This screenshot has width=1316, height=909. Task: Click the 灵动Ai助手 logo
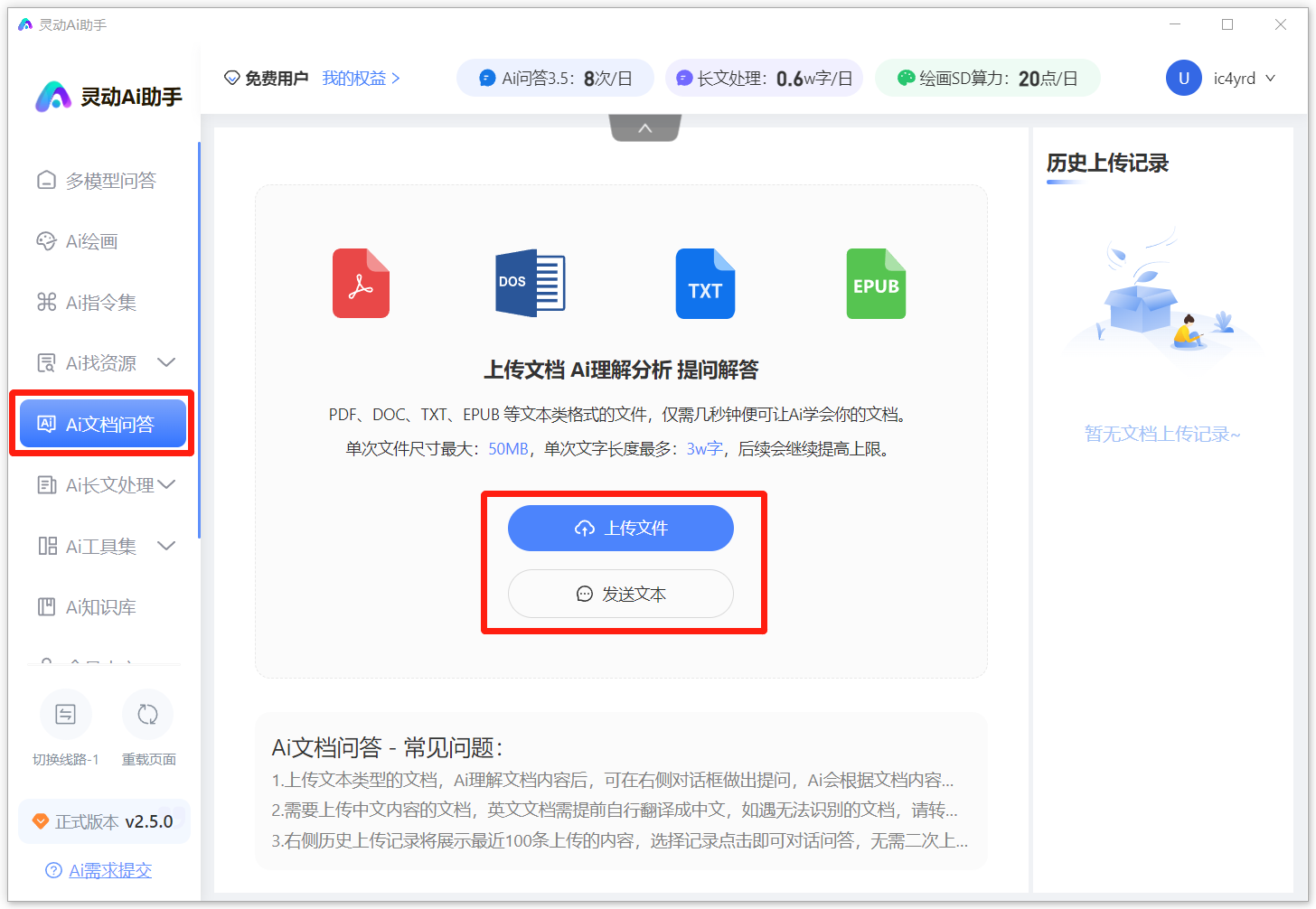coord(108,97)
